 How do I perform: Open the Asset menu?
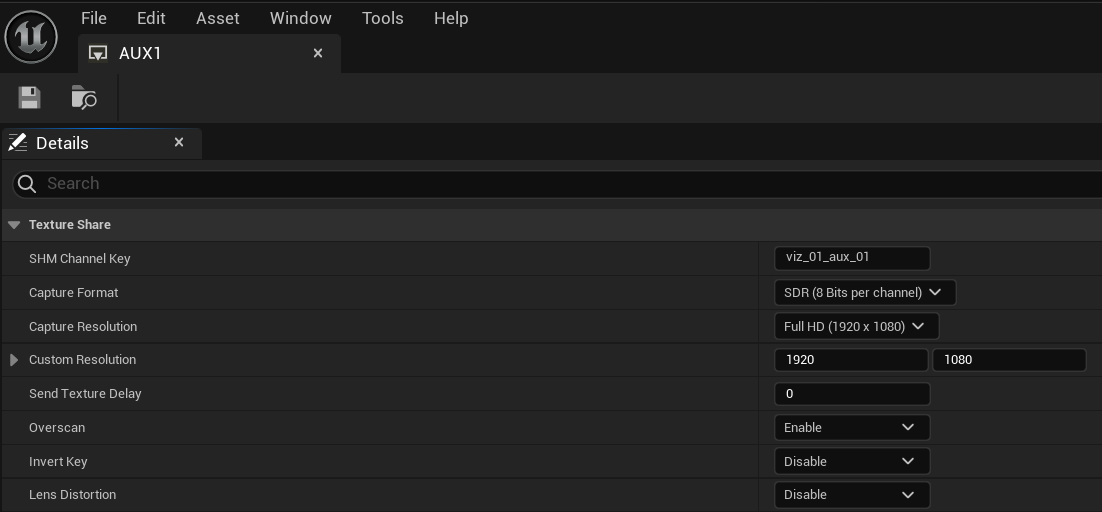pos(217,18)
